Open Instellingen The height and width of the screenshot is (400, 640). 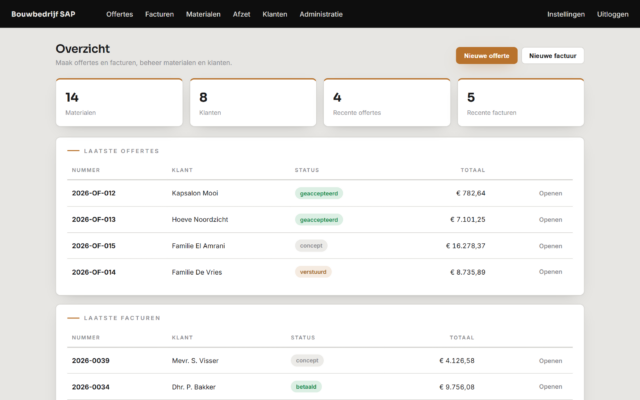pyautogui.click(x=566, y=14)
